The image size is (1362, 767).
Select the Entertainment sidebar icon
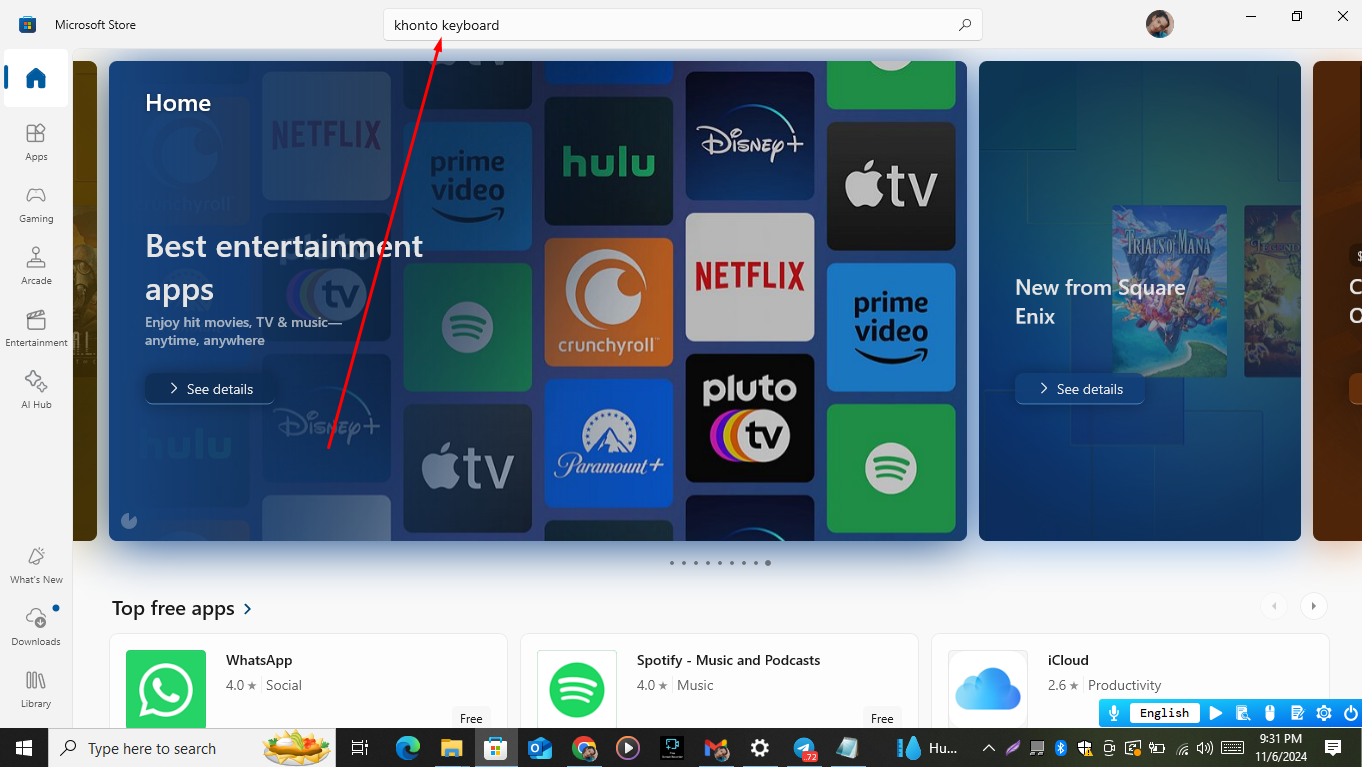point(36,327)
